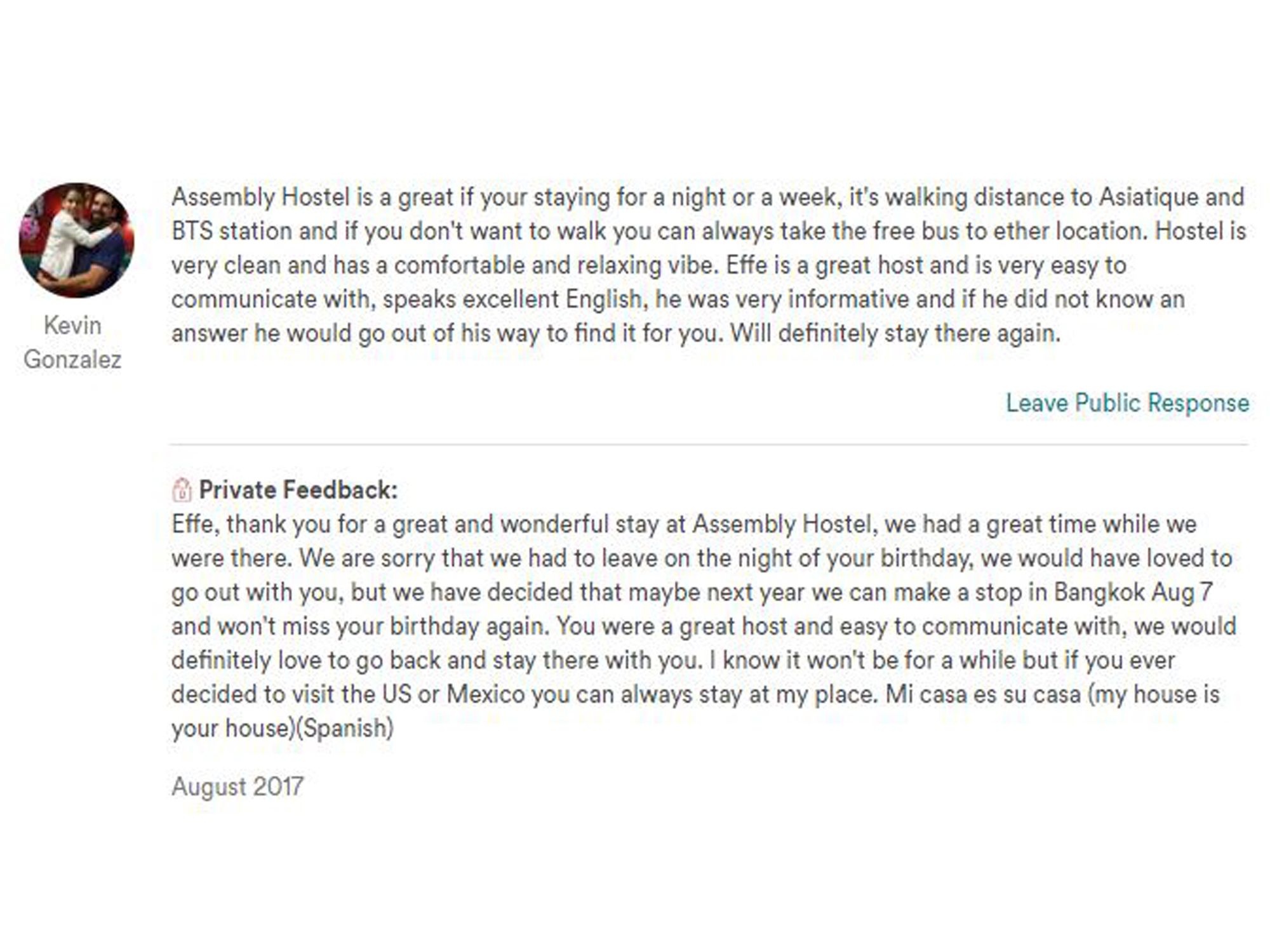Image resolution: width=1270 pixels, height=952 pixels.
Task: Click the sentence Will definitely stay there again
Action: (x=895, y=333)
